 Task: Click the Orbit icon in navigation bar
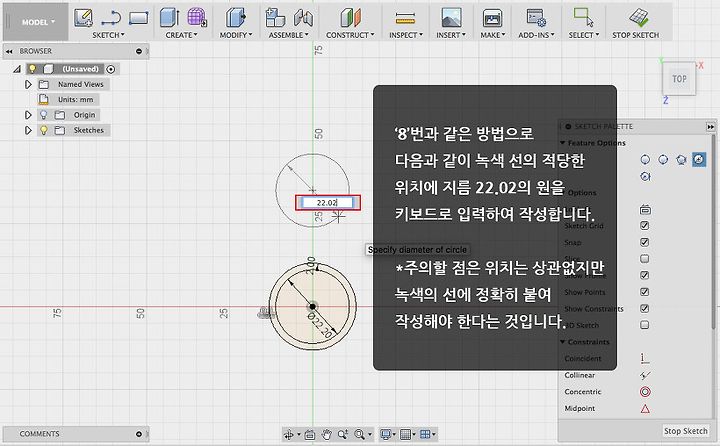tap(288, 434)
